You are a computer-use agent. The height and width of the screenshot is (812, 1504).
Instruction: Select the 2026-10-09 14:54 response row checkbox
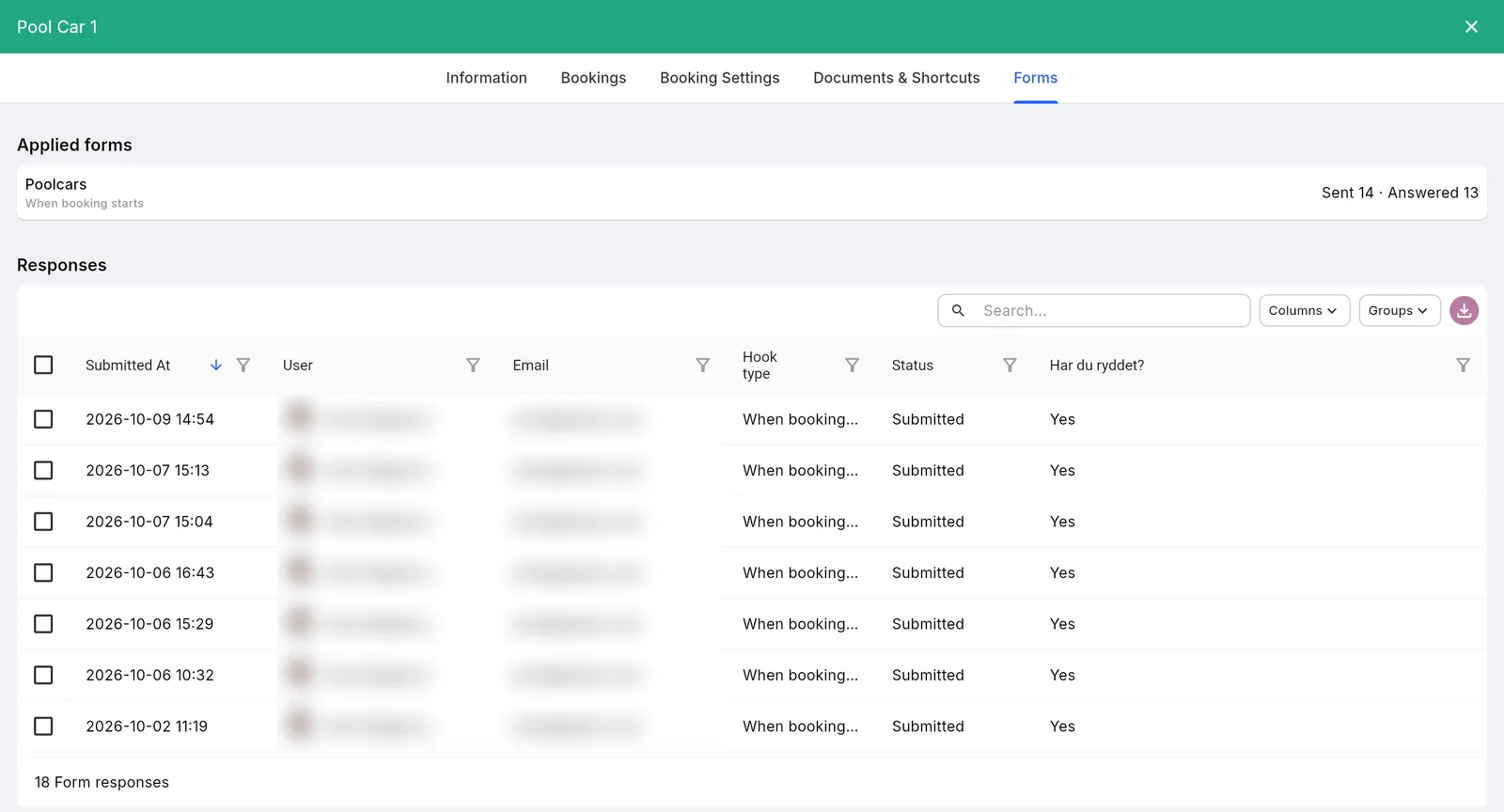click(x=43, y=419)
